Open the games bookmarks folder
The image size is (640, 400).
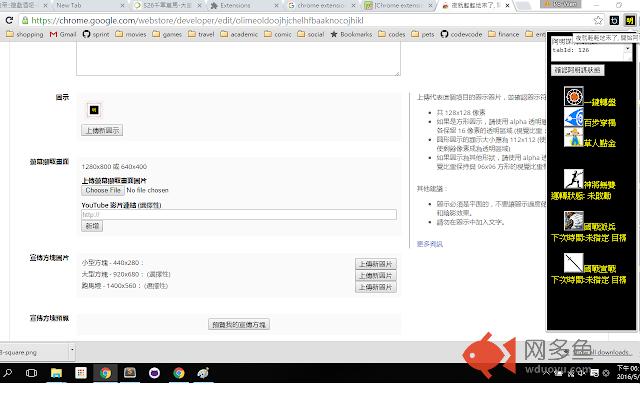167,34
